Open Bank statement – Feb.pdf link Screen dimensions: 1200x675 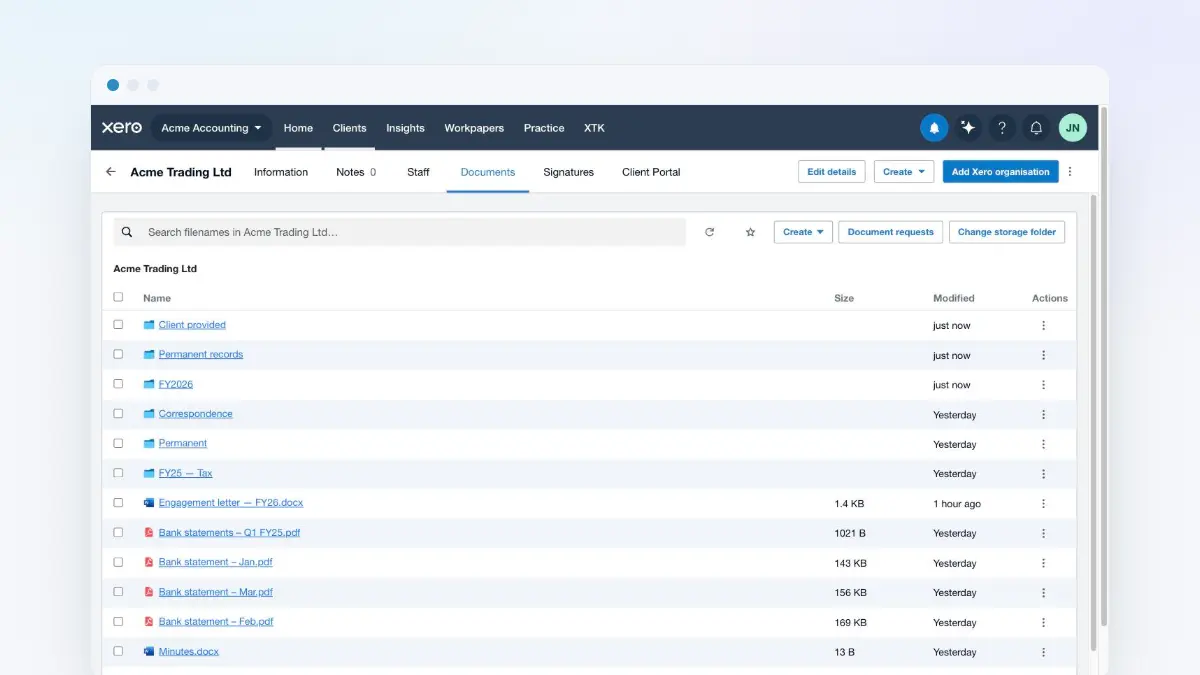tap(216, 621)
